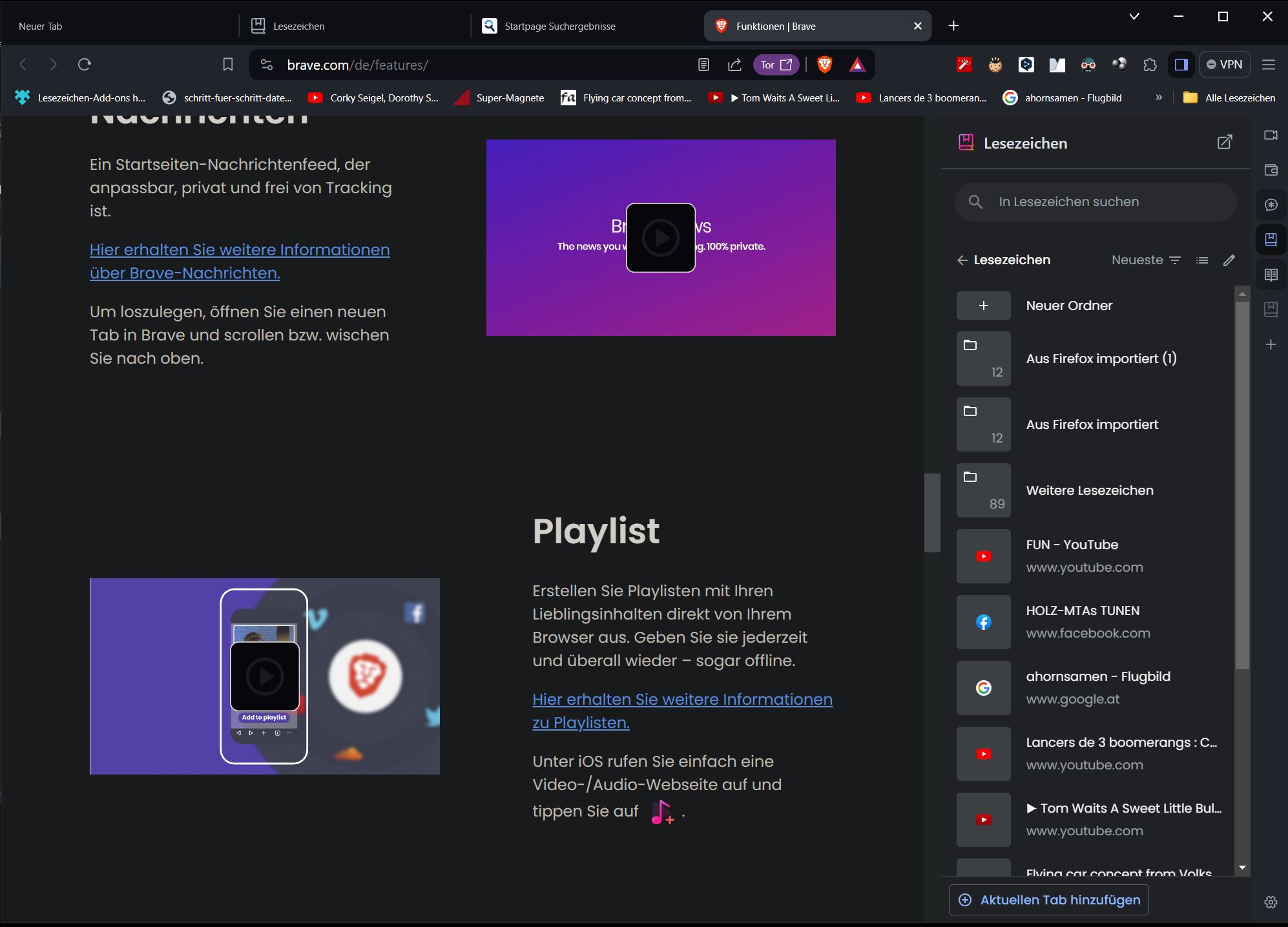The height and width of the screenshot is (927, 1288).
Task: Click the Brave Shields lion icon
Action: (824, 65)
